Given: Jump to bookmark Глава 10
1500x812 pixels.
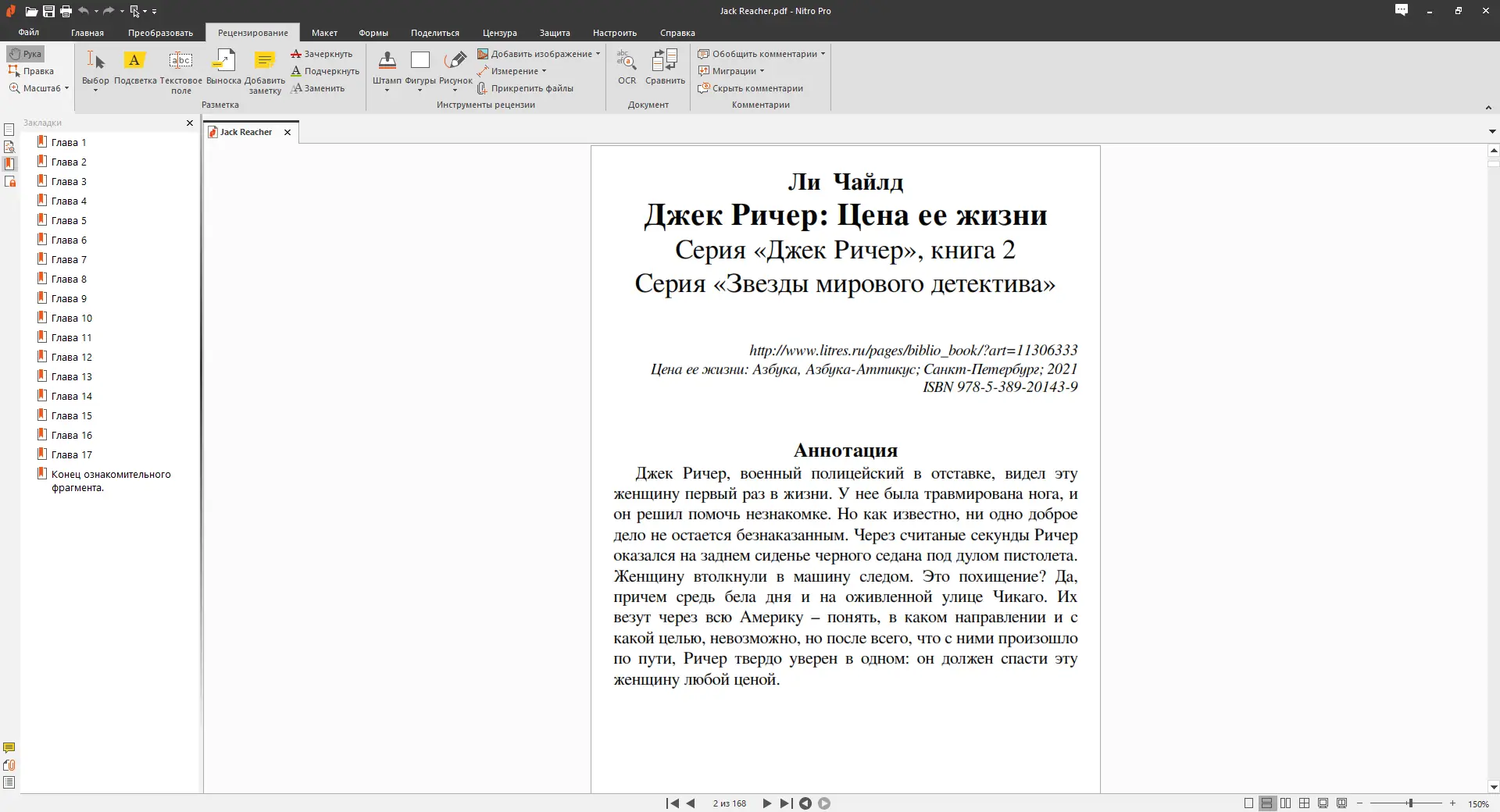Looking at the screenshot, I should [x=72, y=318].
